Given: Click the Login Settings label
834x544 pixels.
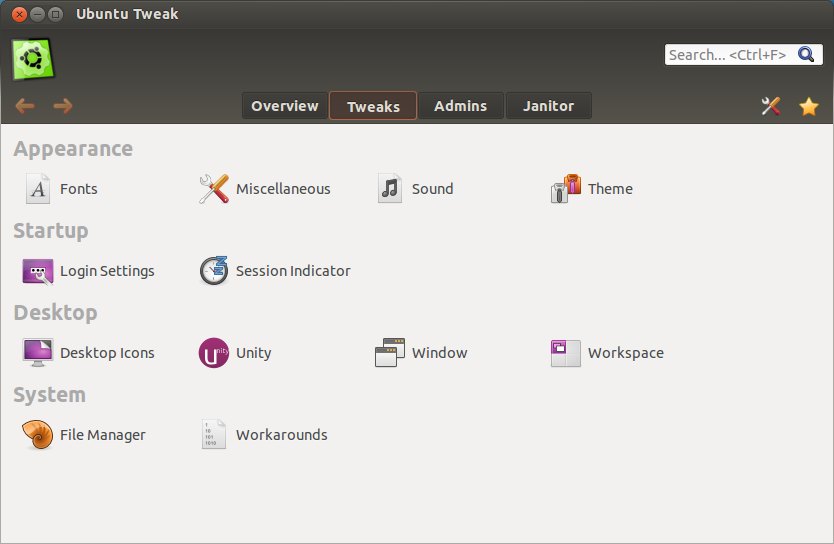Looking at the screenshot, I should pyautogui.click(x=107, y=271).
